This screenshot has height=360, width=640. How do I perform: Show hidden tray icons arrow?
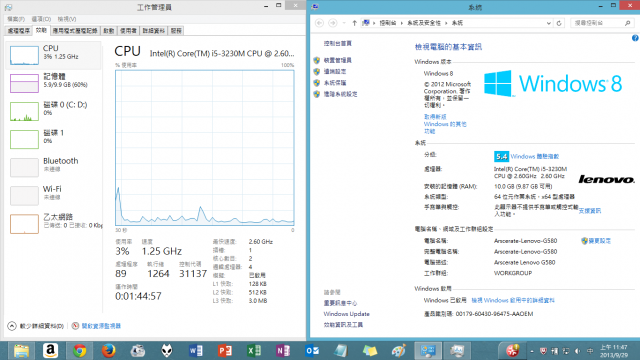[532, 351]
